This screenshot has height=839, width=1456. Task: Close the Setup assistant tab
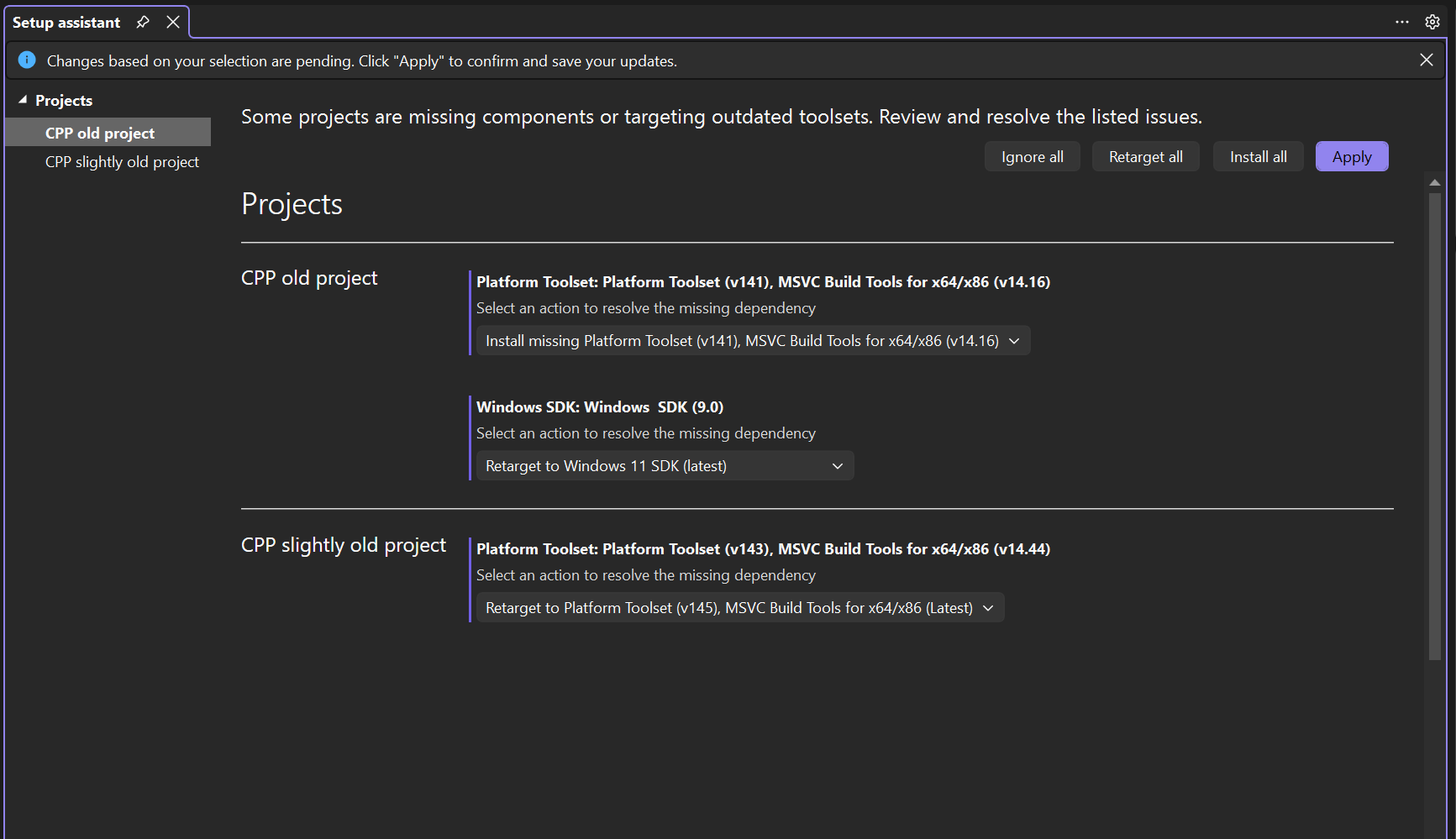(x=173, y=22)
